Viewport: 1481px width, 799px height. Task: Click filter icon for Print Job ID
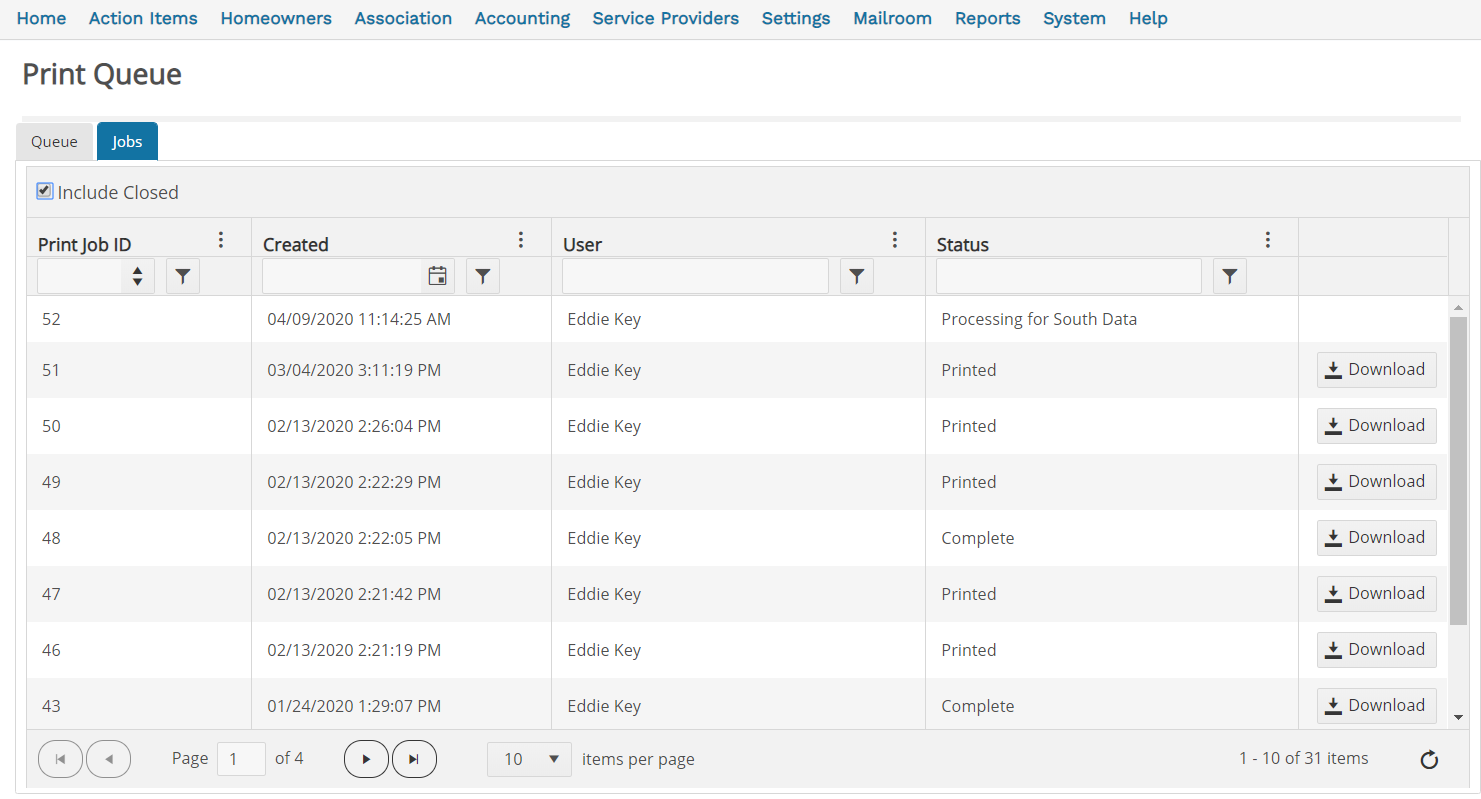(x=182, y=276)
